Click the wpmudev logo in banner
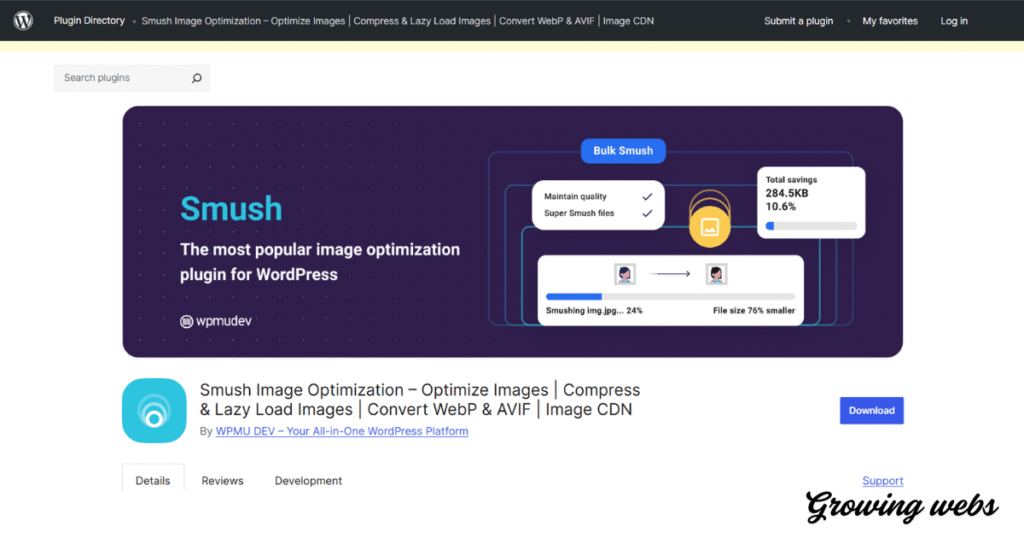The width and height of the screenshot is (1024, 538). (x=216, y=321)
